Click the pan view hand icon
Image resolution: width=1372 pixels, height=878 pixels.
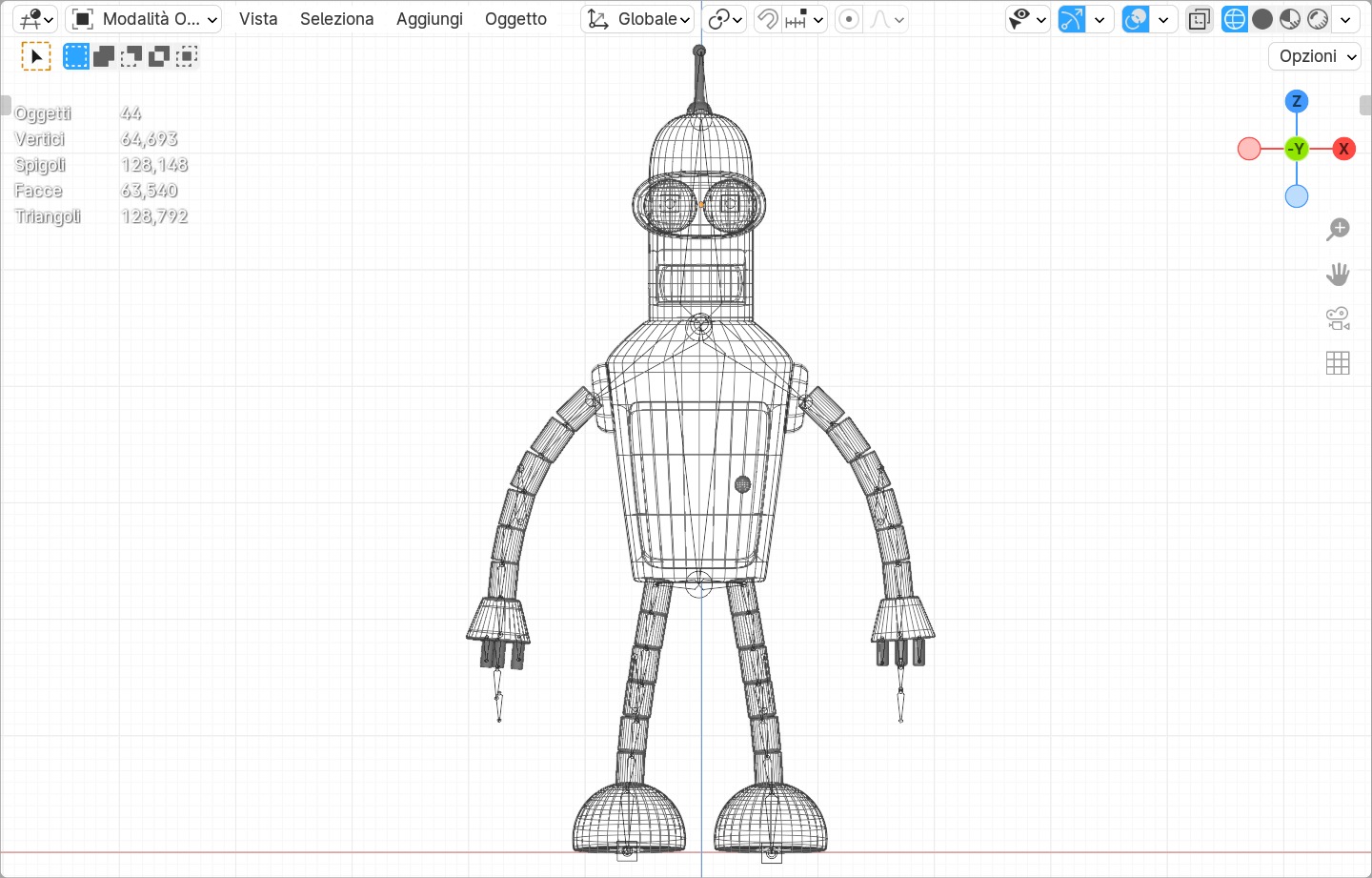(x=1339, y=275)
